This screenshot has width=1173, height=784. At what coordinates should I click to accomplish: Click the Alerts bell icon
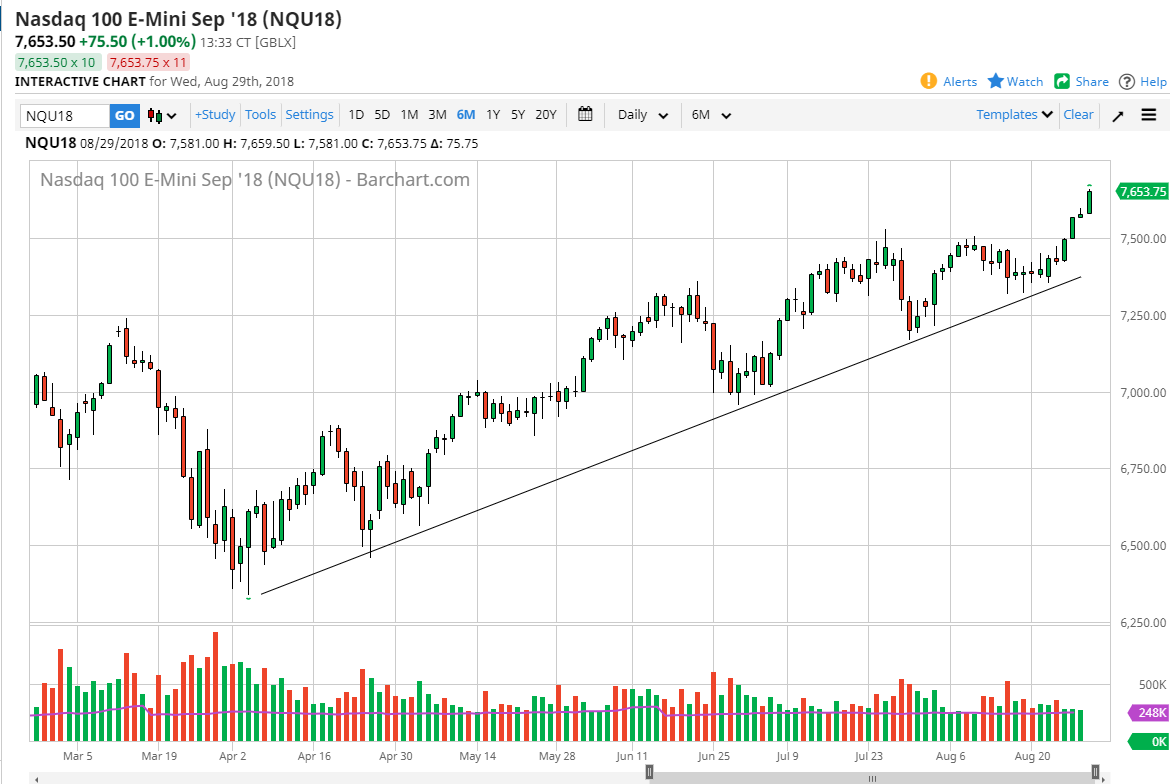[x=928, y=81]
